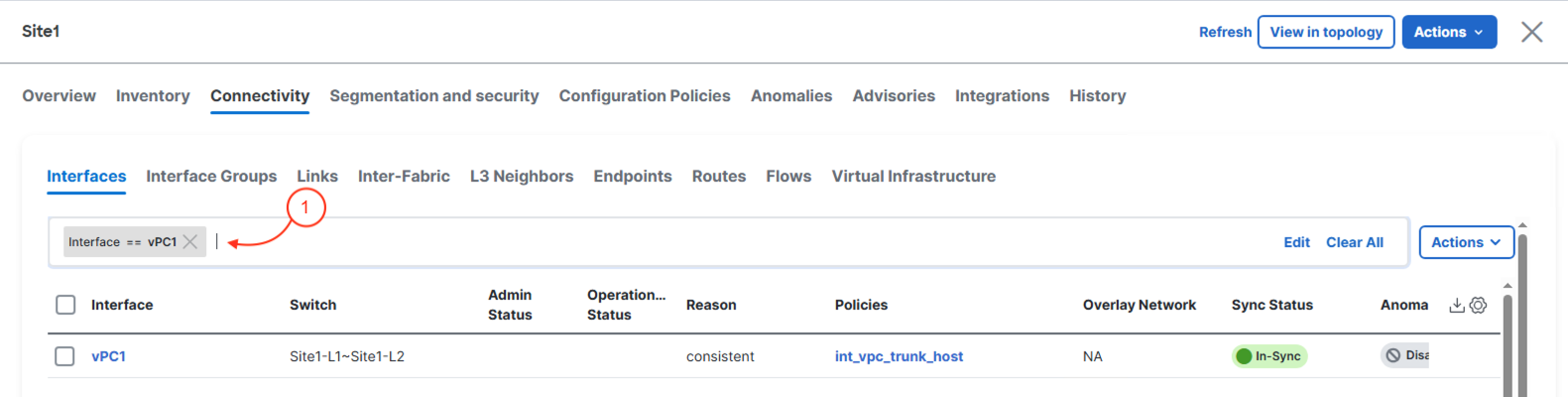
Task: Open table column settings gear
Action: point(1478,305)
